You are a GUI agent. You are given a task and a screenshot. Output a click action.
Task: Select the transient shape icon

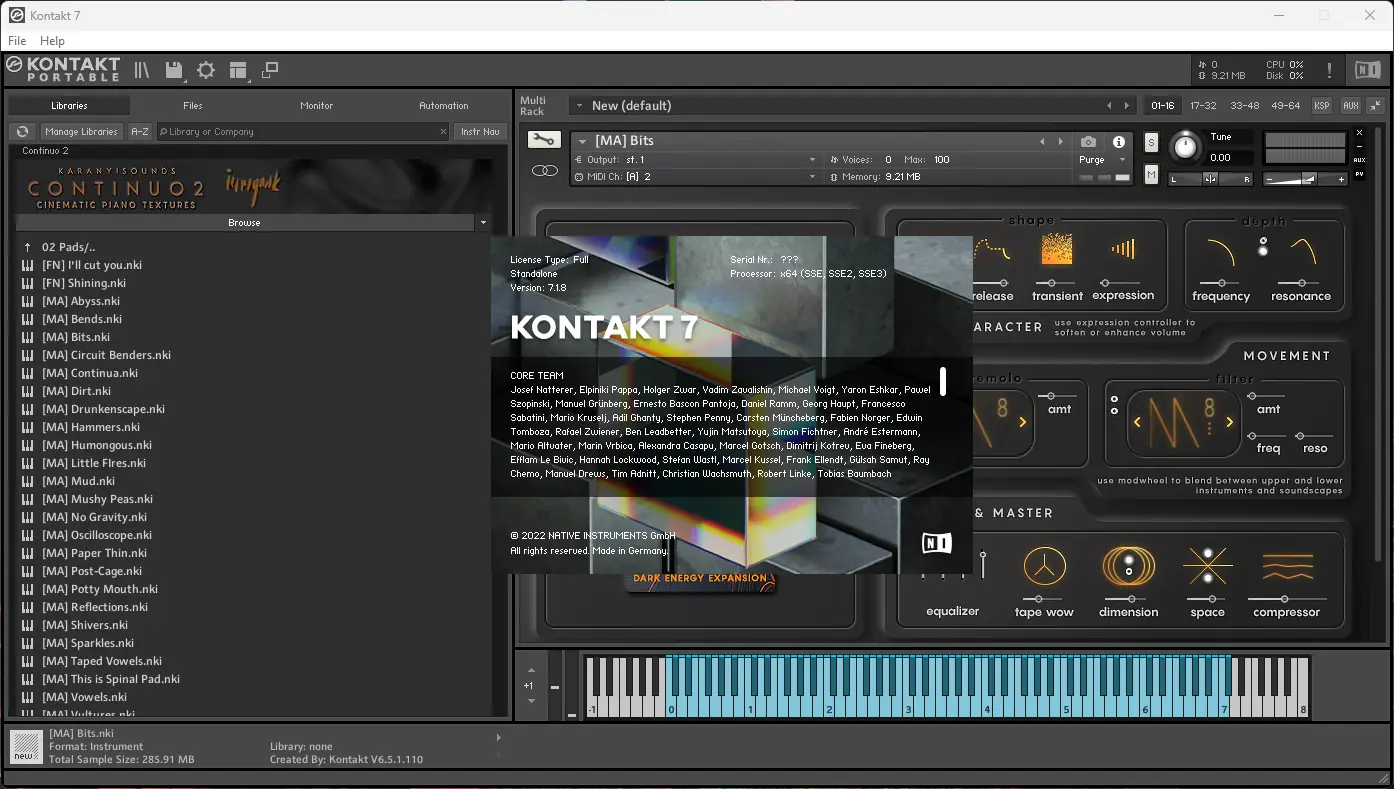click(x=1057, y=249)
